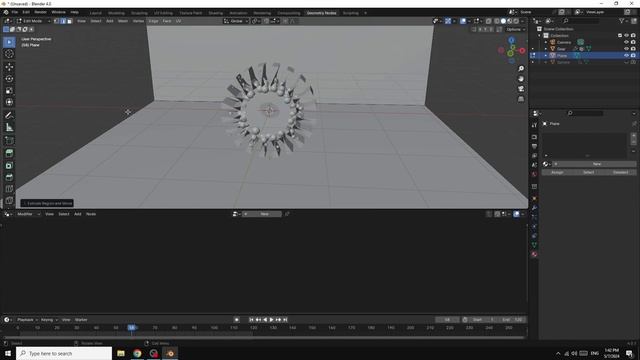
Task: Select the Transform tool
Action: [x=9, y=102]
